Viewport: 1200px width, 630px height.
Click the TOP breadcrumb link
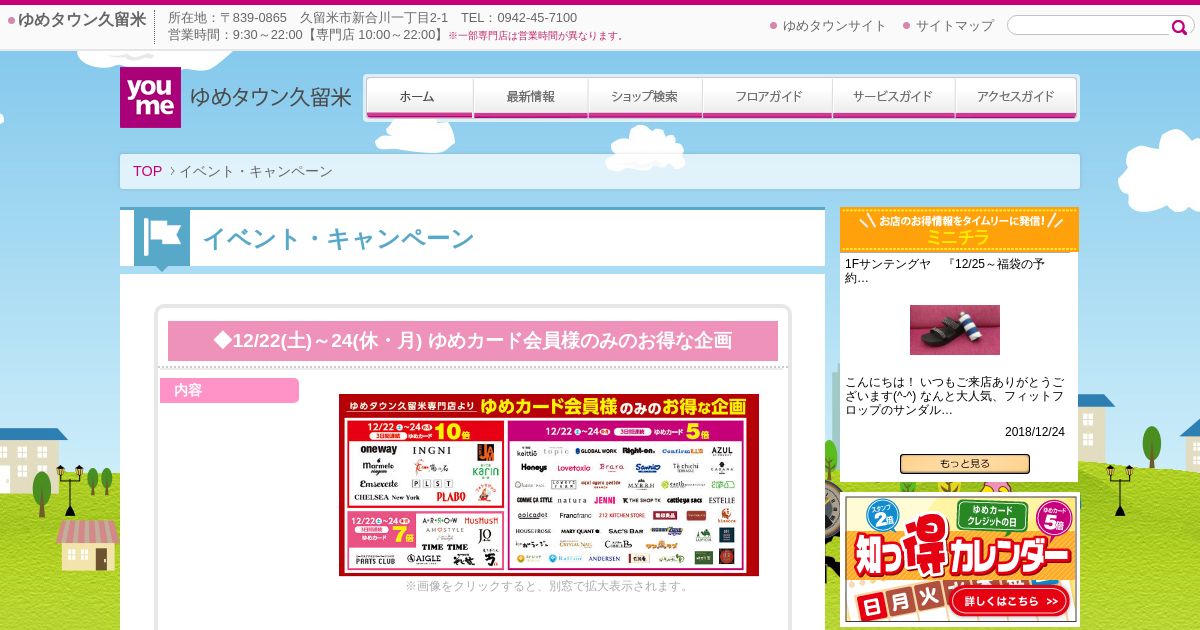(147, 171)
